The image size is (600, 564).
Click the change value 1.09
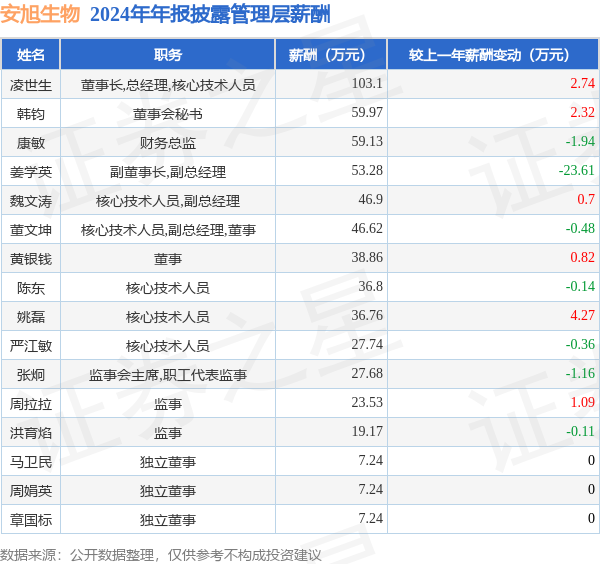(582, 403)
